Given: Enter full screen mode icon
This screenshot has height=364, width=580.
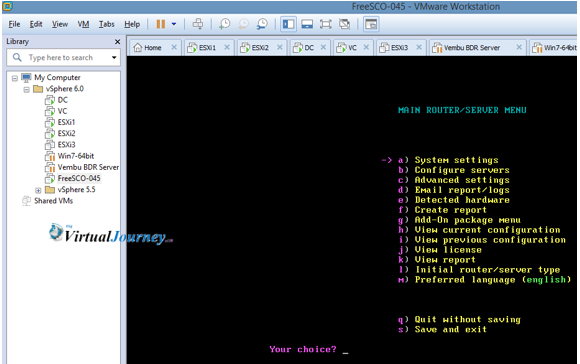Looking at the screenshot, I should 326,24.
